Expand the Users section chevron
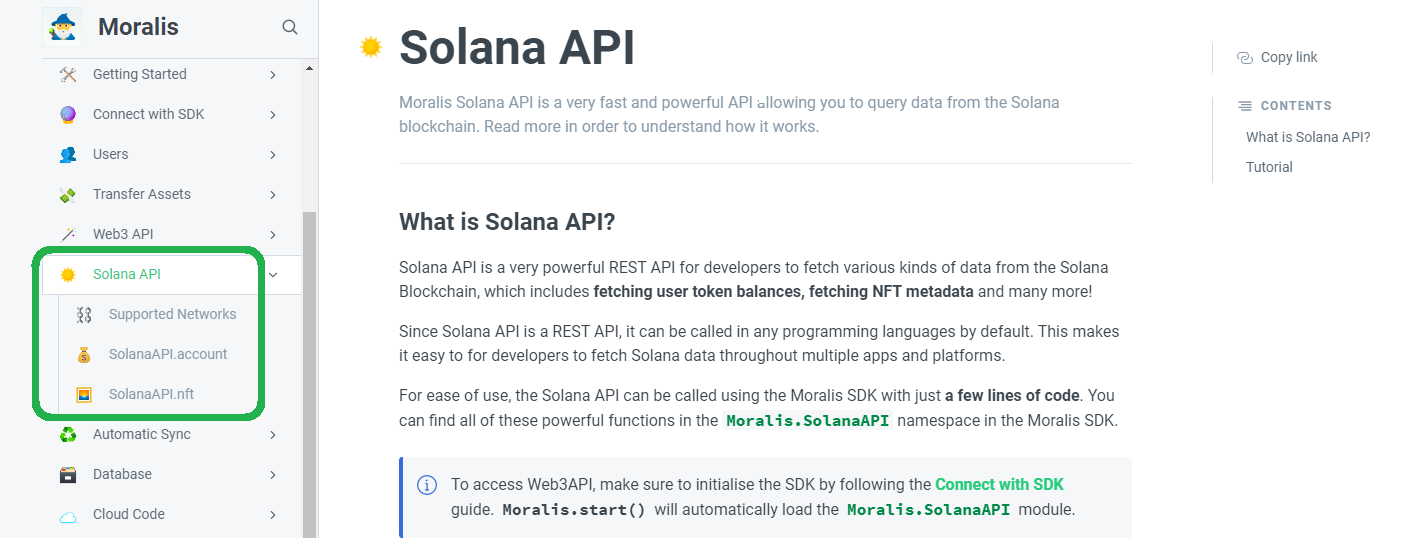Image resolution: width=1412 pixels, height=538 pixels. (x=273, y=154)
